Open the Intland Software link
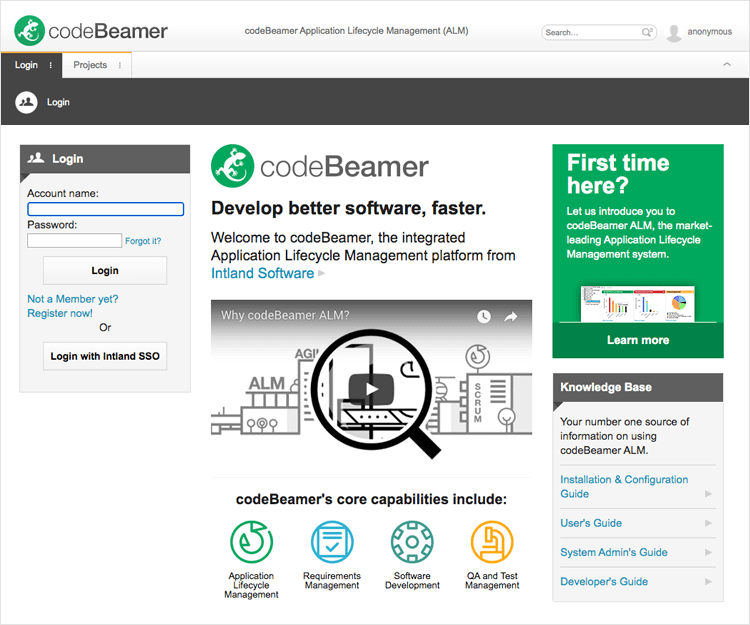Image resolution: width=750 pixels, height=625 pixels. point(263,273)
